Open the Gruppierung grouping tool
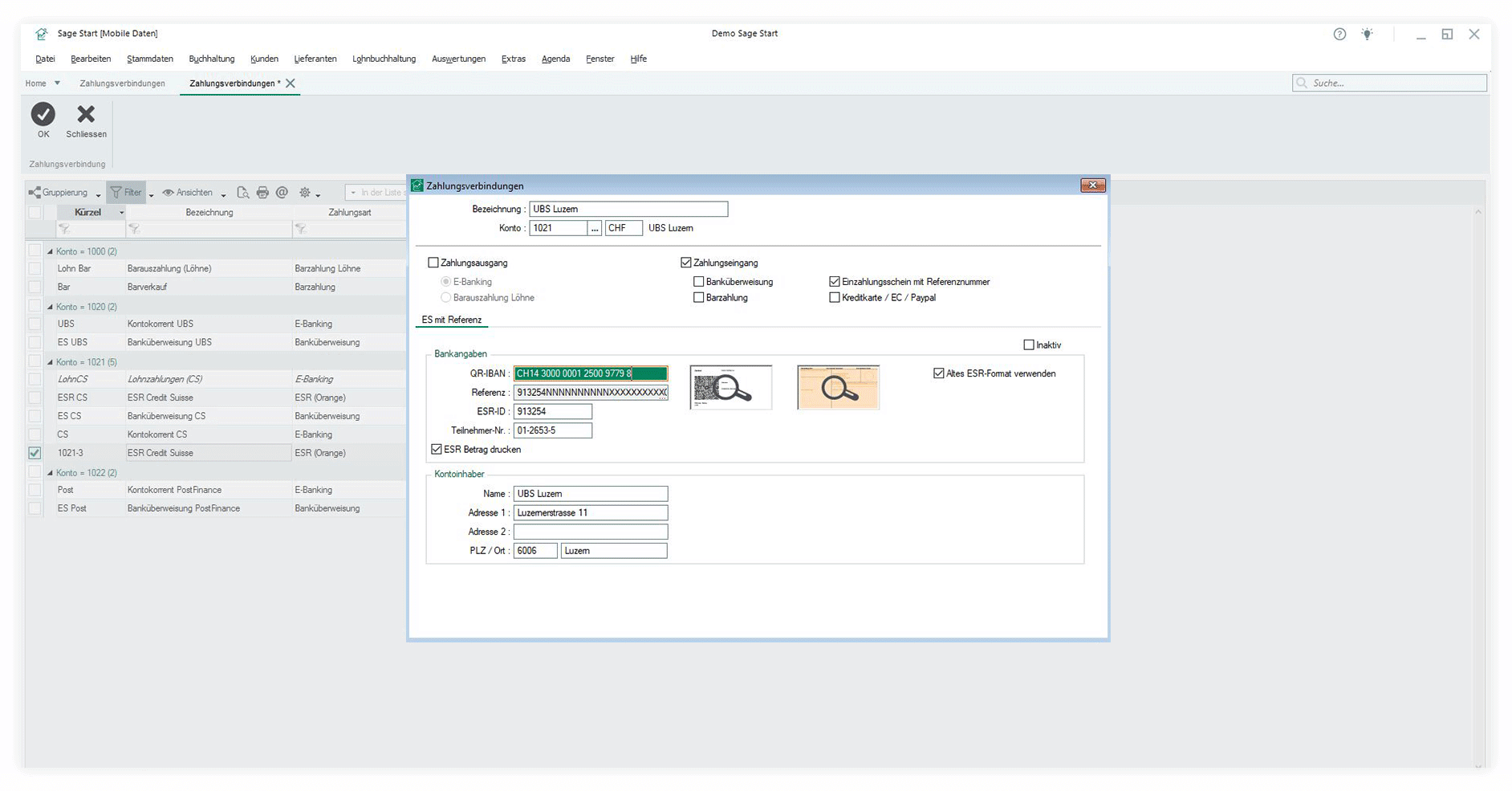Viewport: 1512px width, 791px height. pos(59,193)
